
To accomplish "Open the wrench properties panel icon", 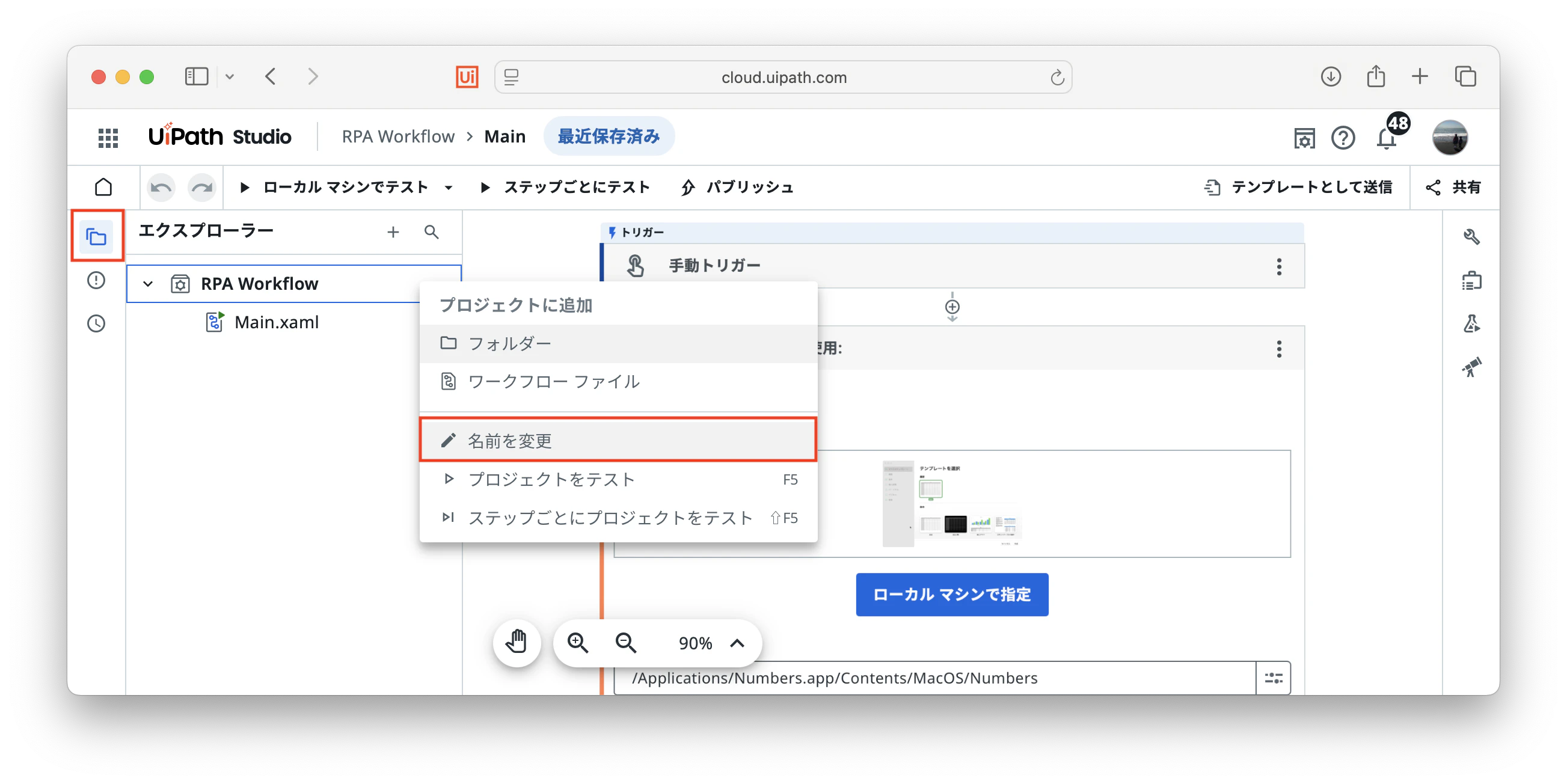I will pos(1471,236).
